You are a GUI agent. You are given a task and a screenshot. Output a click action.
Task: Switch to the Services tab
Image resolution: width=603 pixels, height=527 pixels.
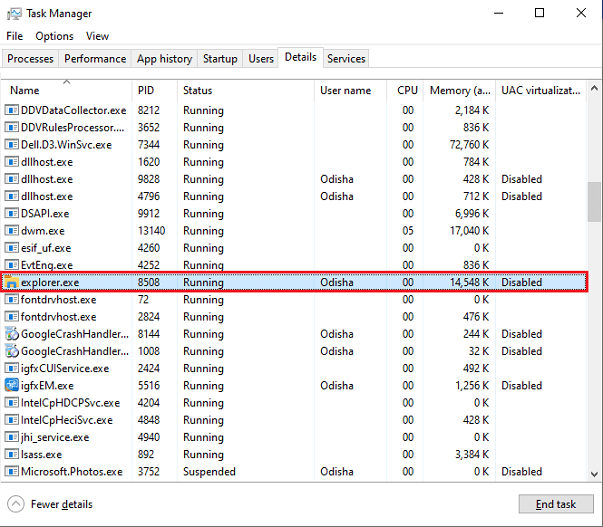pos(346,58)
